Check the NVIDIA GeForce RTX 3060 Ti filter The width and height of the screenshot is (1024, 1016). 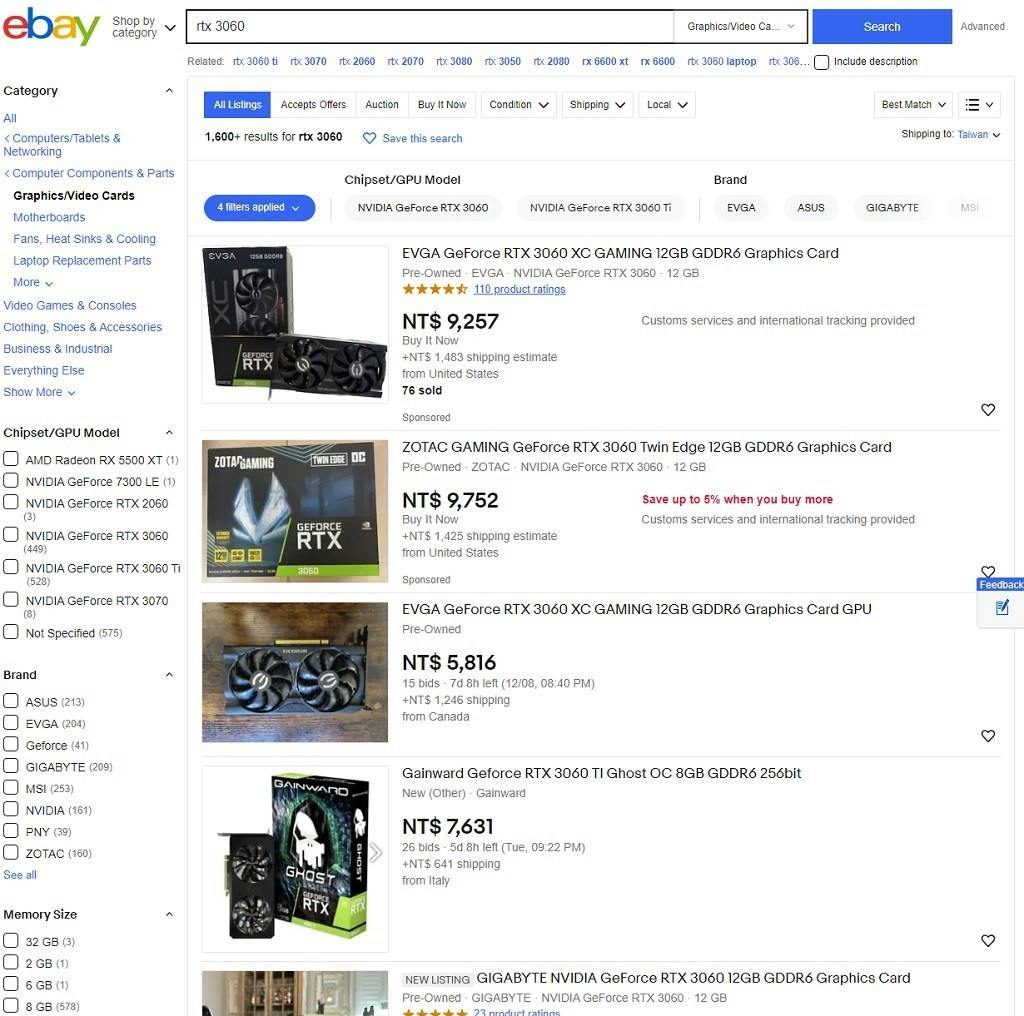pos(10,567)
